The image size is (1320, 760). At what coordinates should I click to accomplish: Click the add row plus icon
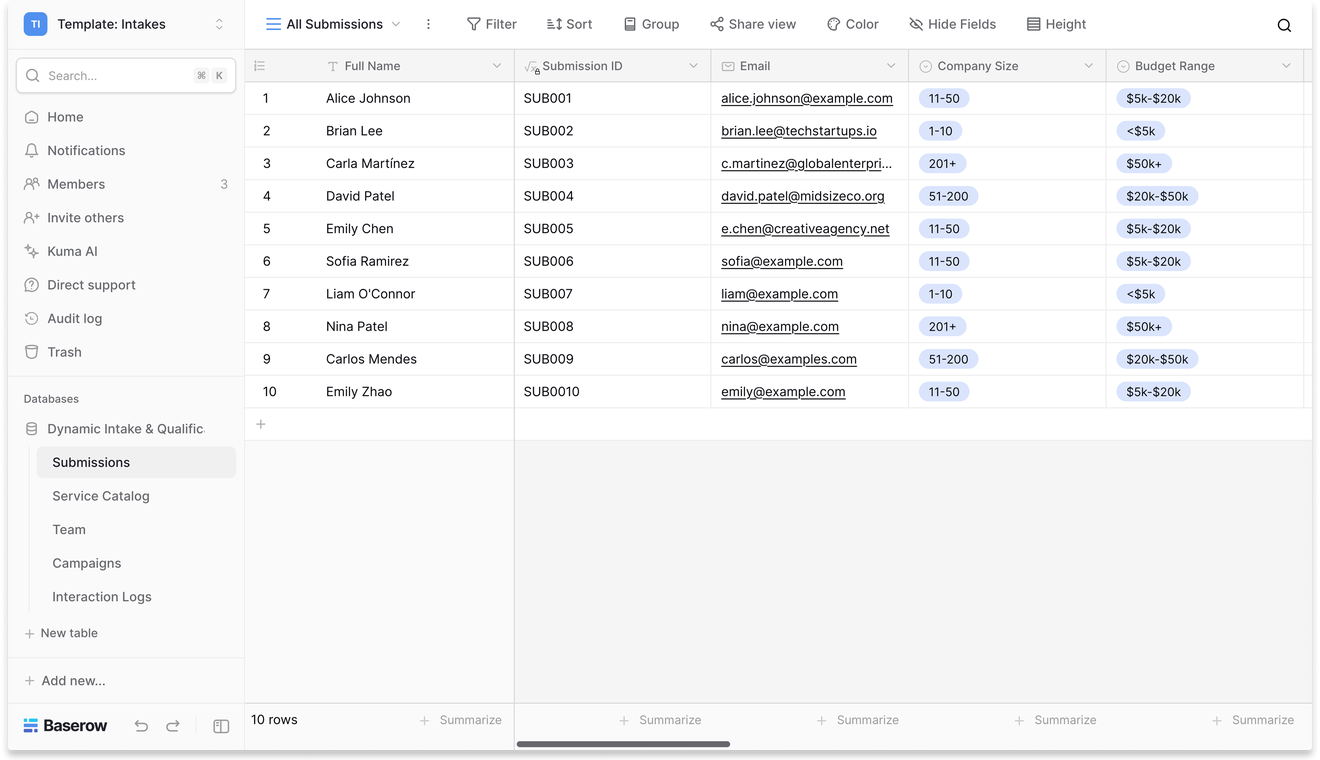click(261, 424)
